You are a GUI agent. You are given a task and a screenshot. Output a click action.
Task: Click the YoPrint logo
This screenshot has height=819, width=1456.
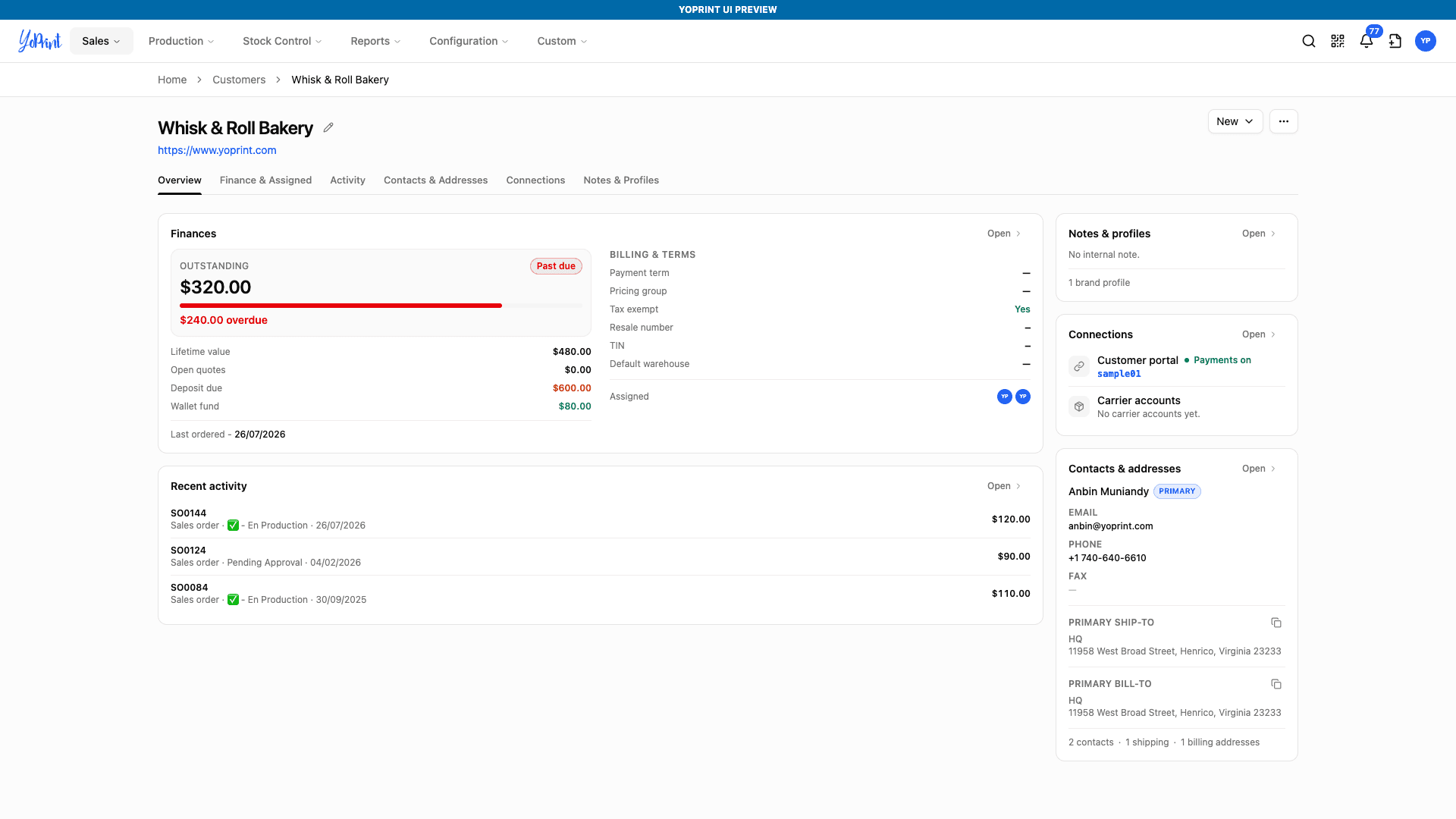39,41
